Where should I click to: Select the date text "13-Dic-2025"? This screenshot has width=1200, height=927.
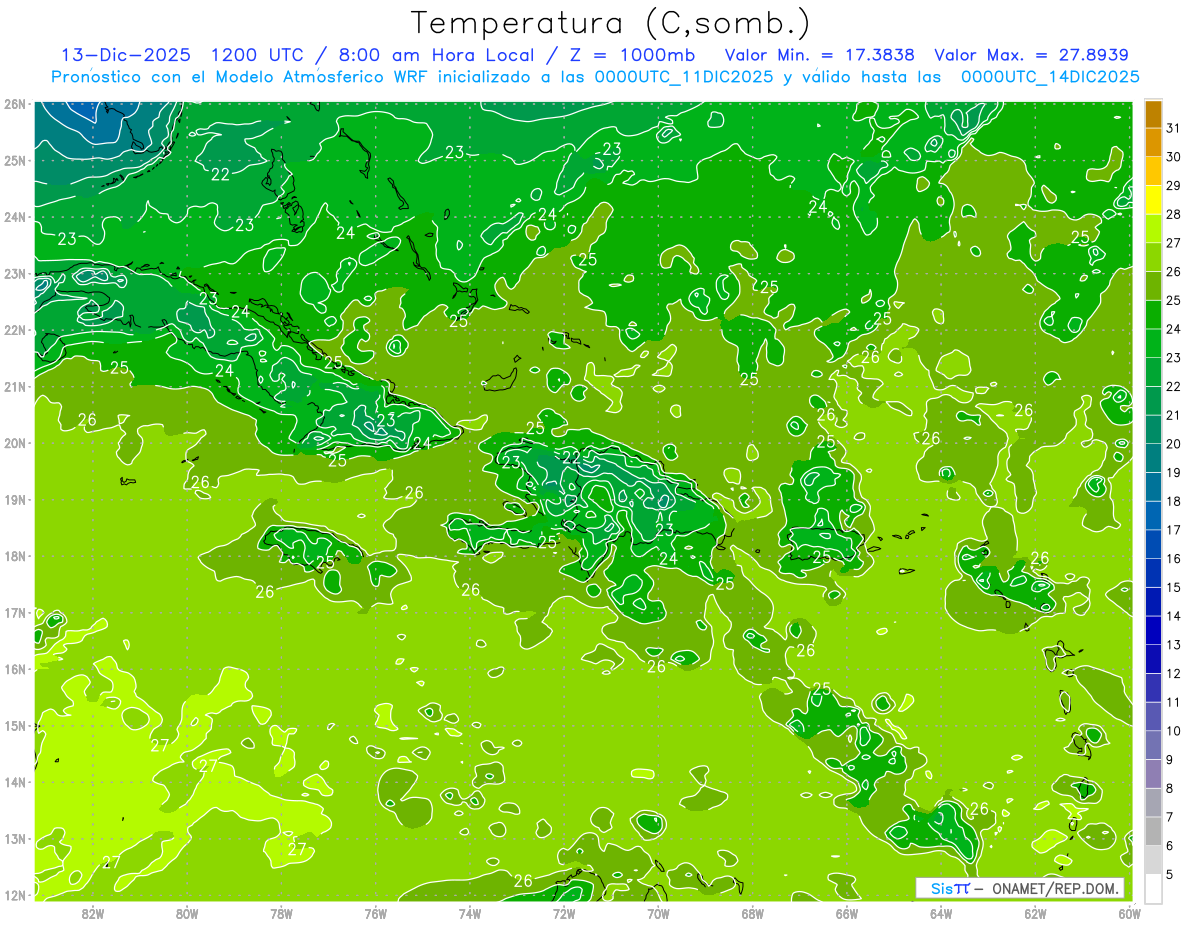coord(128,55)
